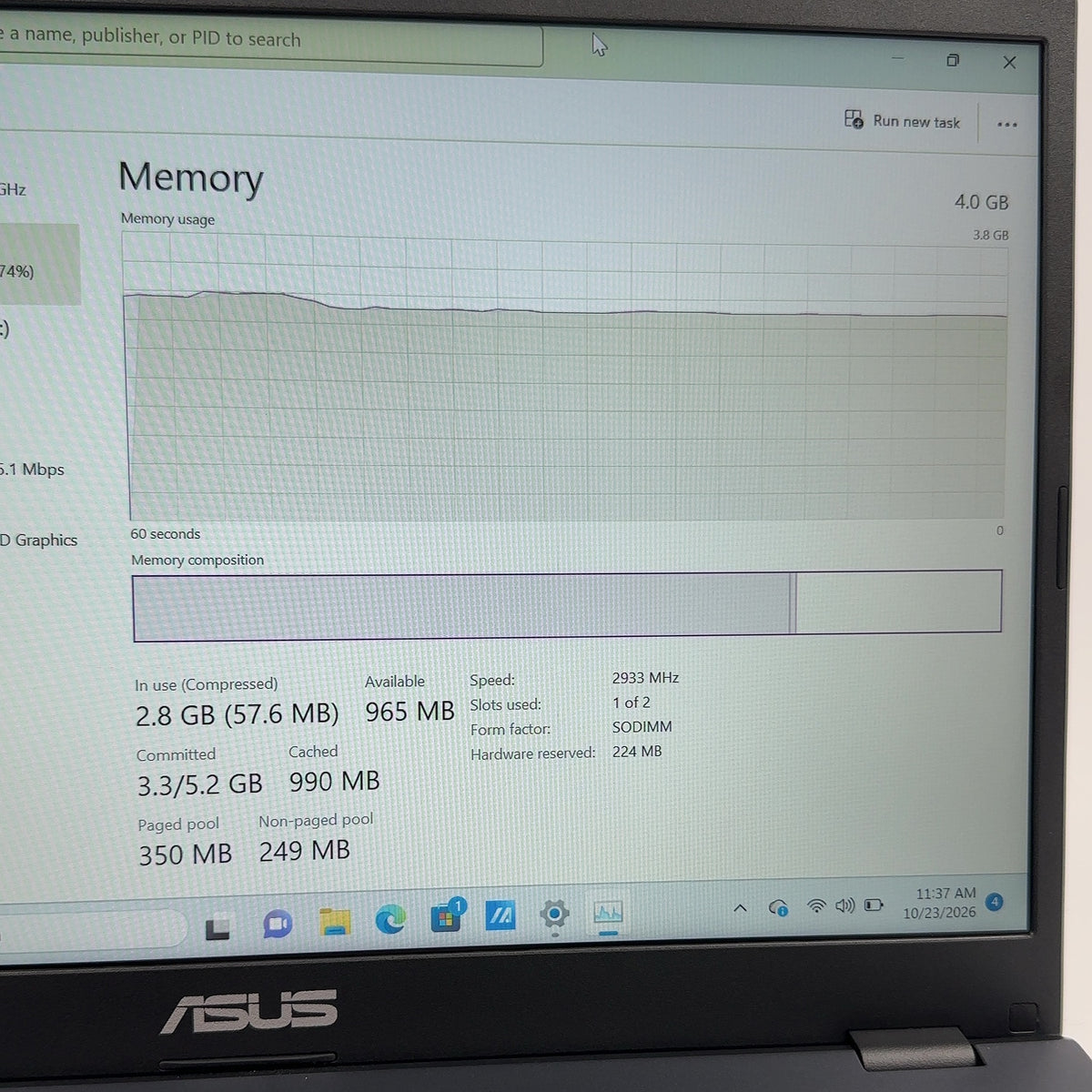Open File Explorer from the taskbar
The width and height of the screenshot is (1092, 1092).
tap(335, 922)
